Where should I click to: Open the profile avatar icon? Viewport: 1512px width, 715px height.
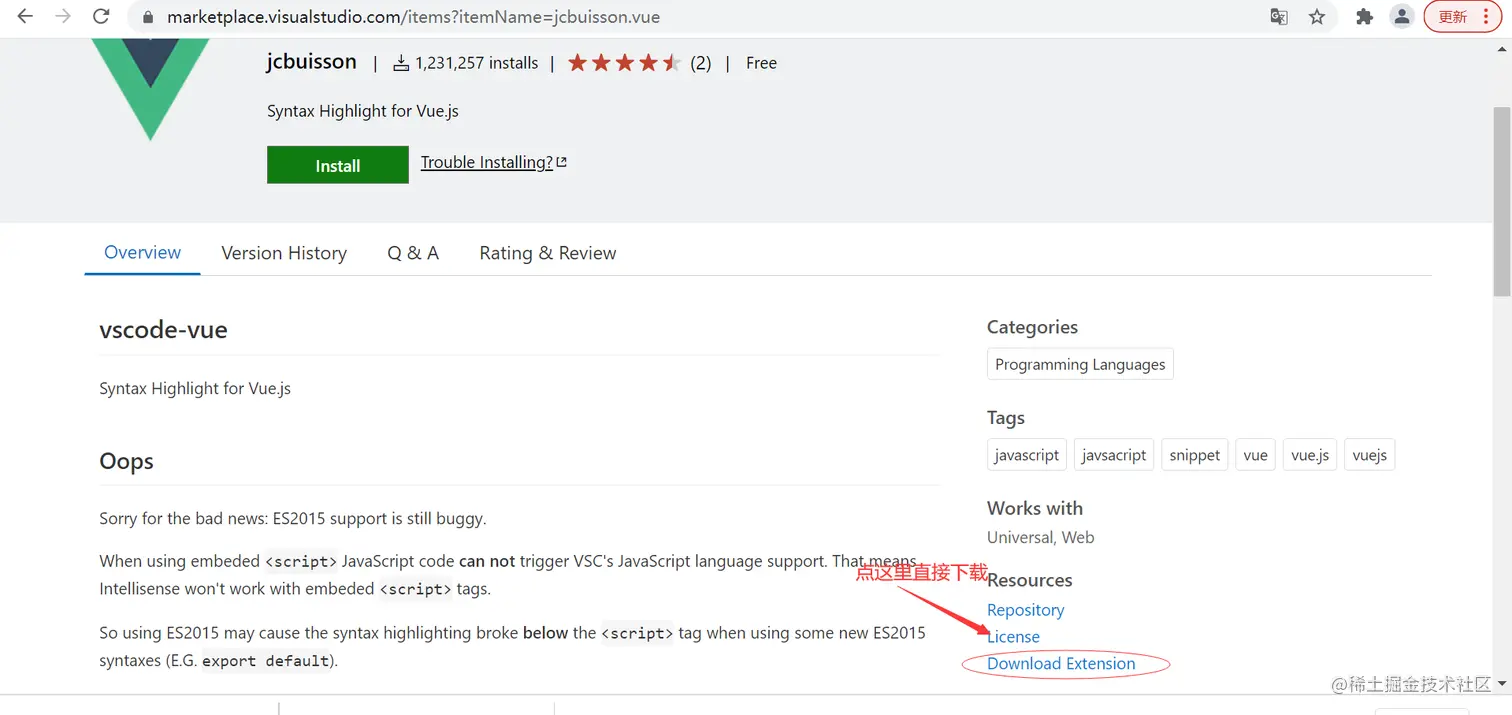(x=1402, y=17)
